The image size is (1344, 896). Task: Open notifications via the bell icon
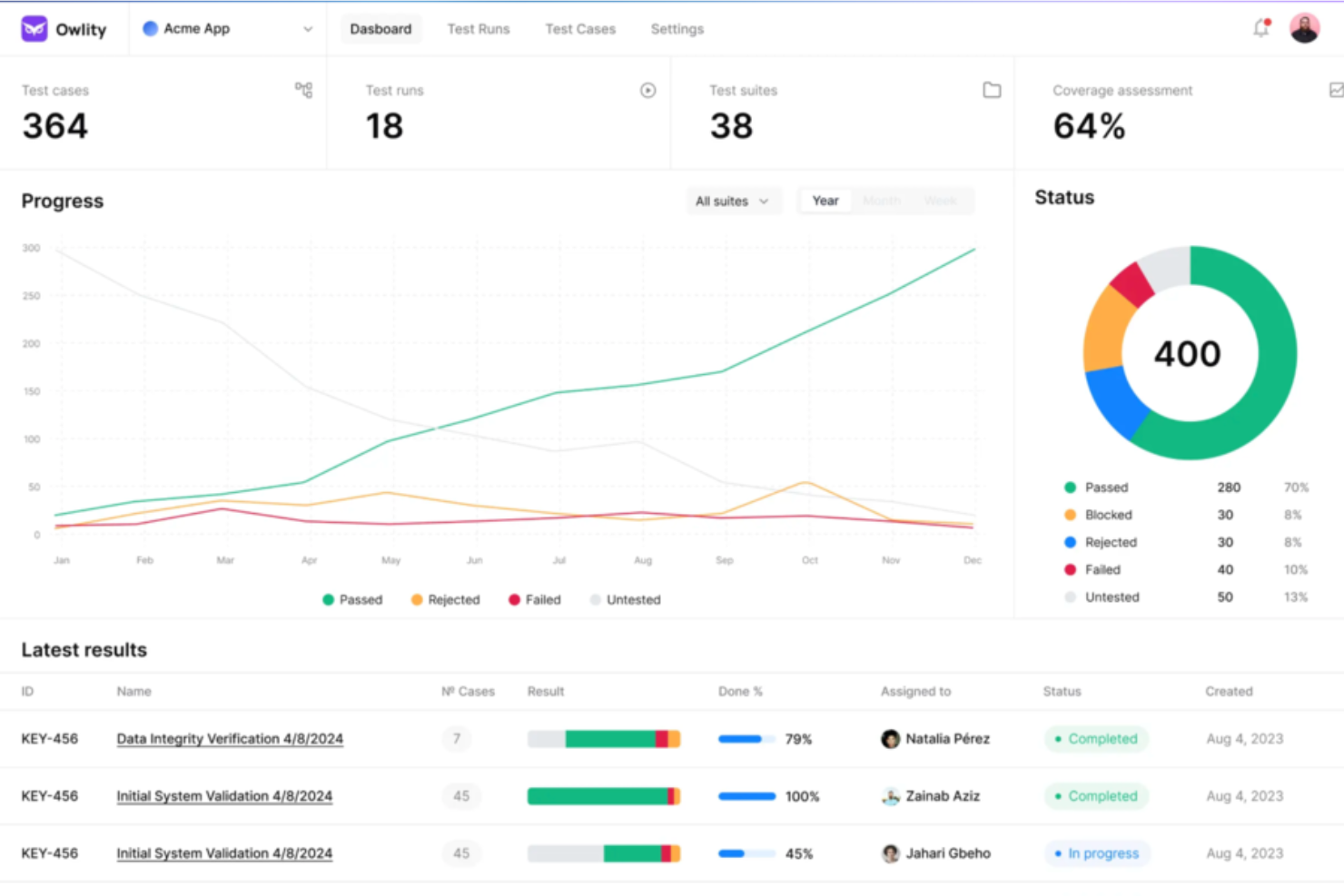click(1260, 28)
